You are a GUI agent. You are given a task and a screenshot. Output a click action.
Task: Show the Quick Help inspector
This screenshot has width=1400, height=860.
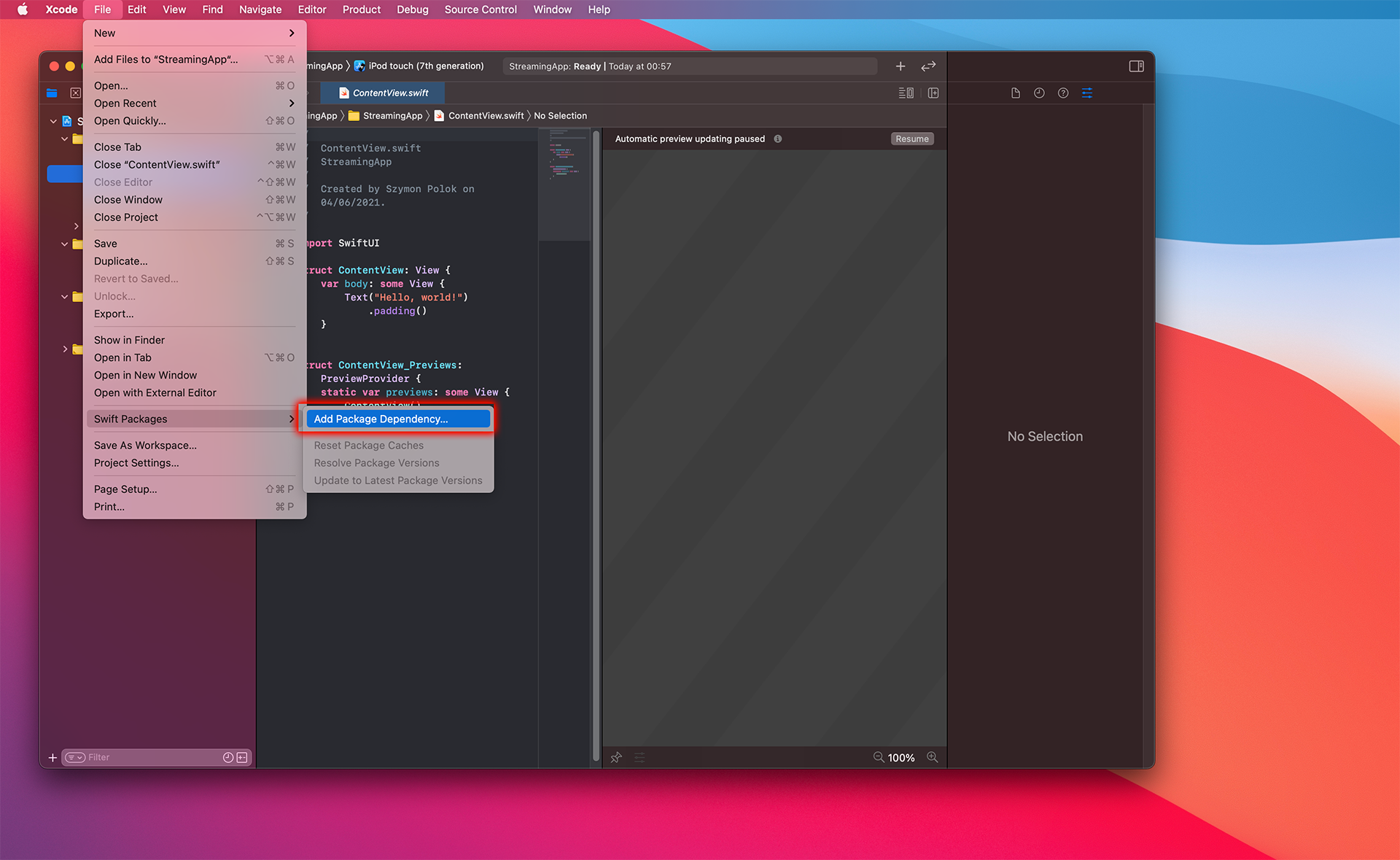[x=1063, y=93]
